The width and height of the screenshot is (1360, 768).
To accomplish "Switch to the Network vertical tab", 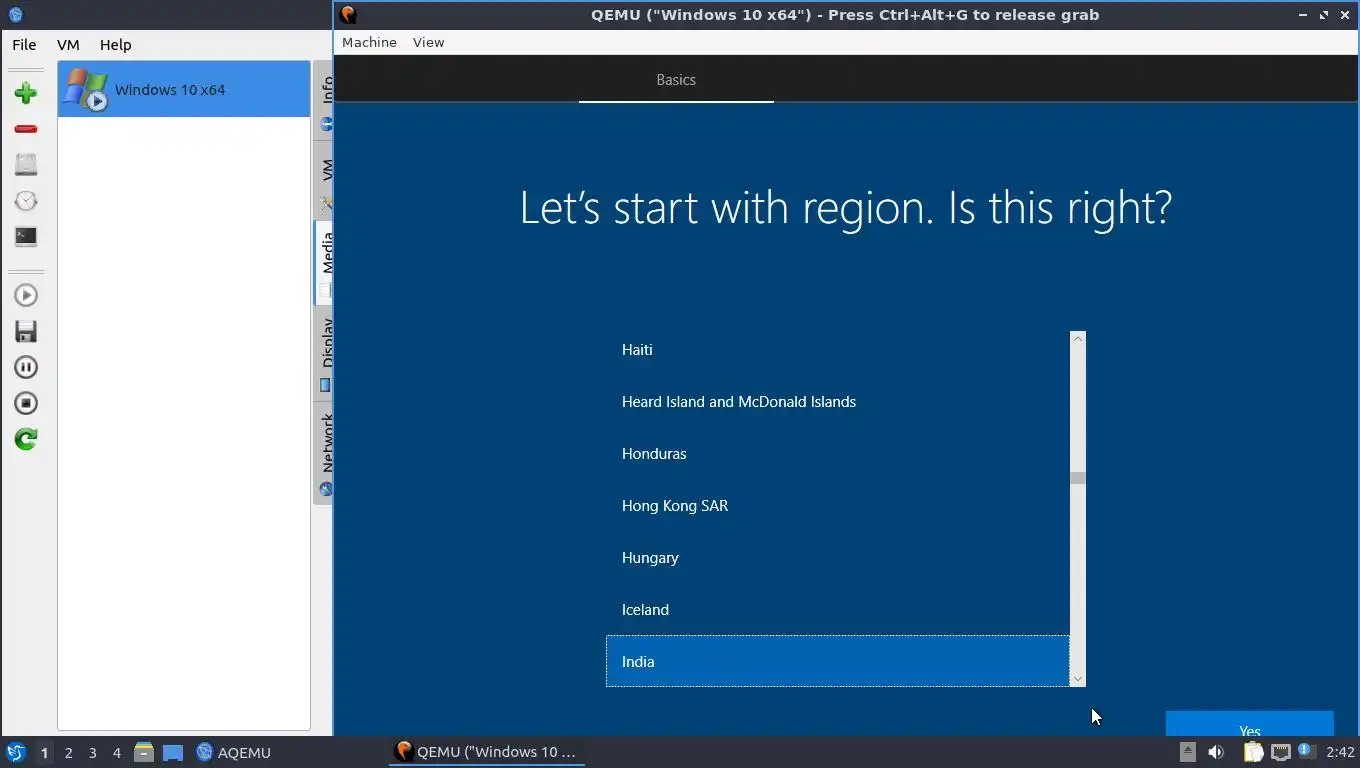I will (324, 453).
